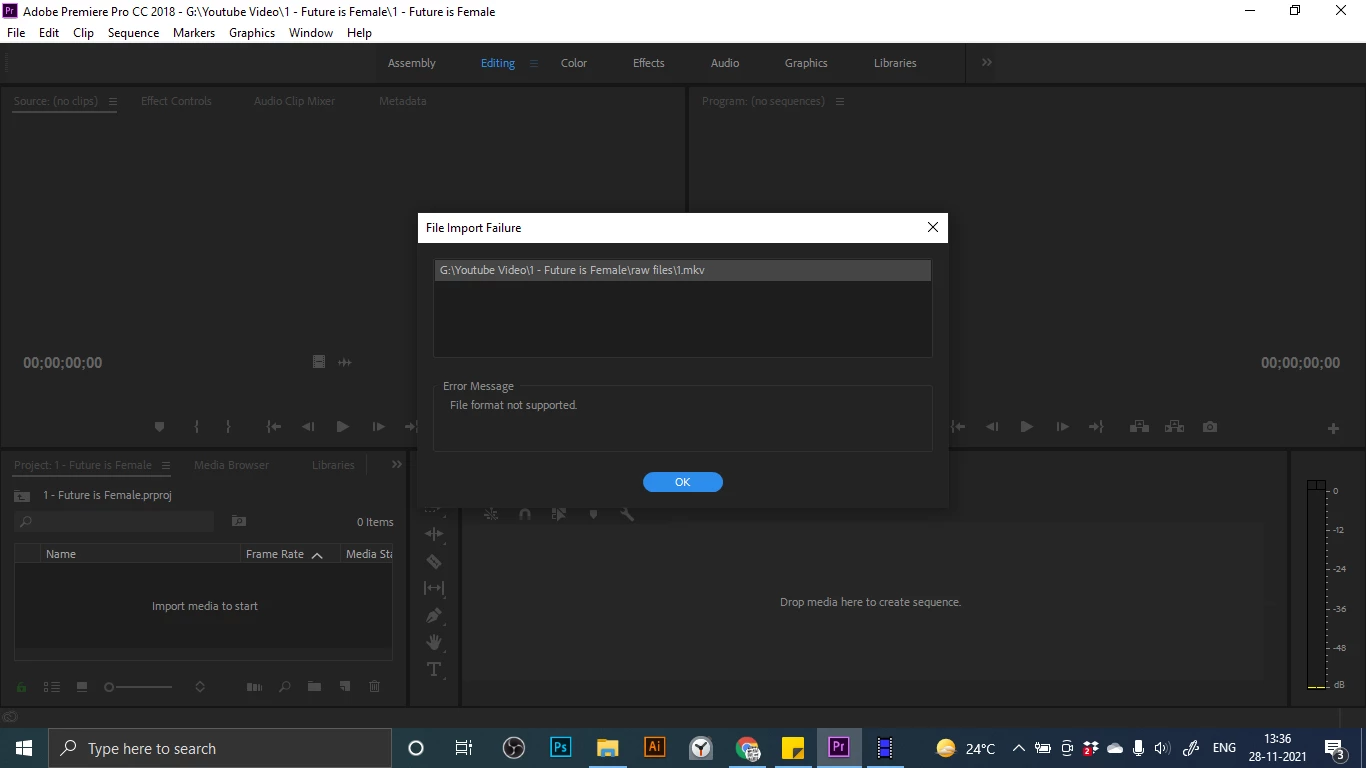Click Clear trash icon in Project panel
This screenshot has height=768, width=1366.
coord(375,687)
